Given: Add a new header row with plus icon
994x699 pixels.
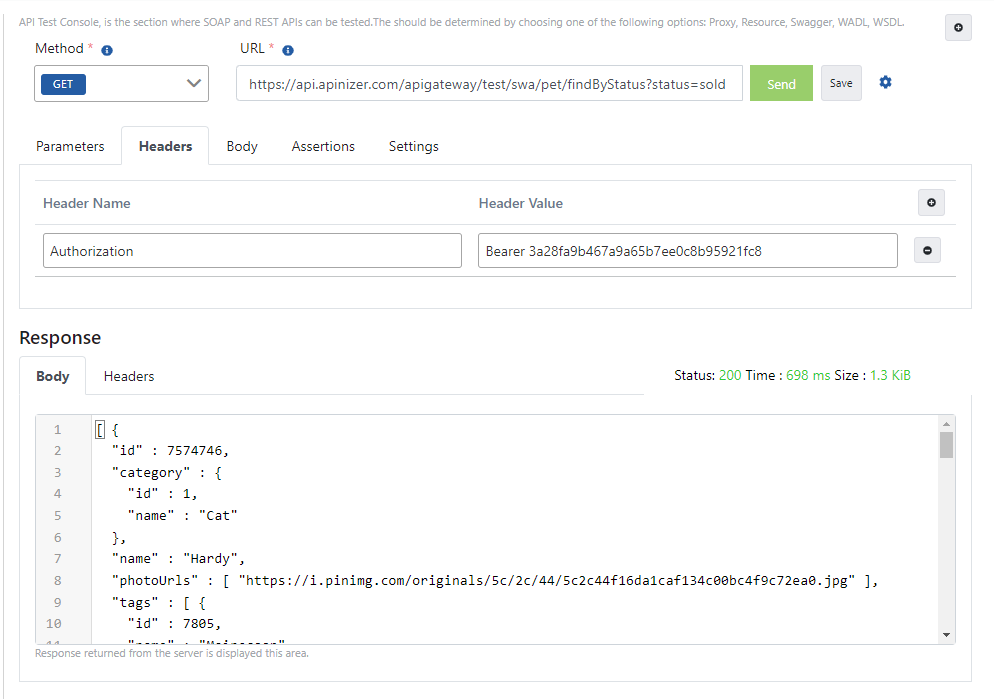Looking at the screenshot, I should point(931,202).
